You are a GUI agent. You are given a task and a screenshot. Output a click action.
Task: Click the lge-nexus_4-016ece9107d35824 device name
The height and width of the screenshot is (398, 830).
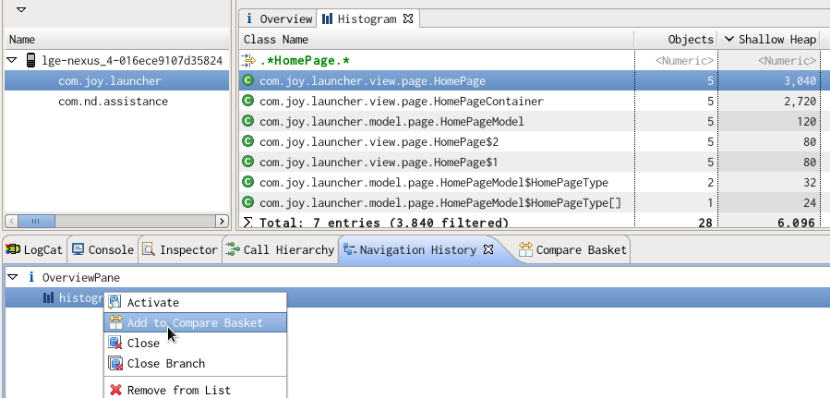(132, 60)
